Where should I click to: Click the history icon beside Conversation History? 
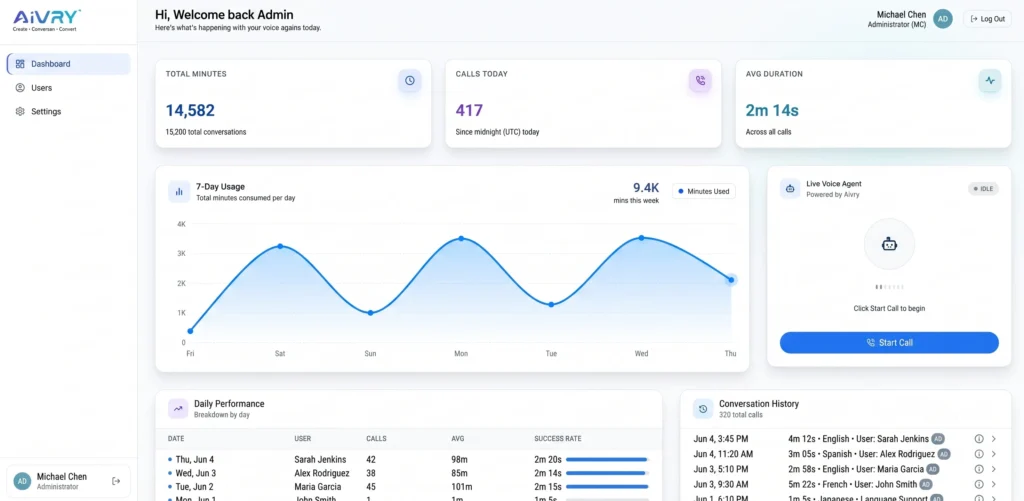703,409
